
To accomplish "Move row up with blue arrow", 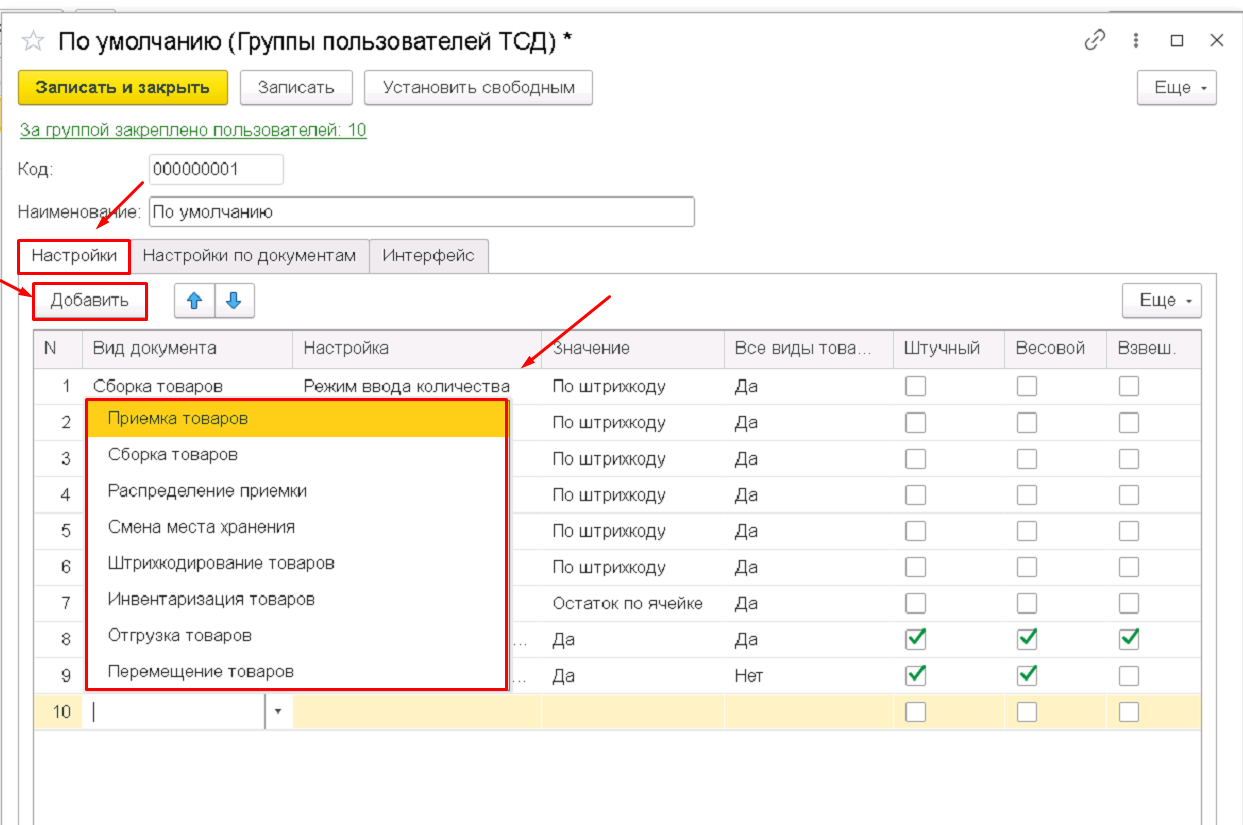I will [x=195, y=300].
